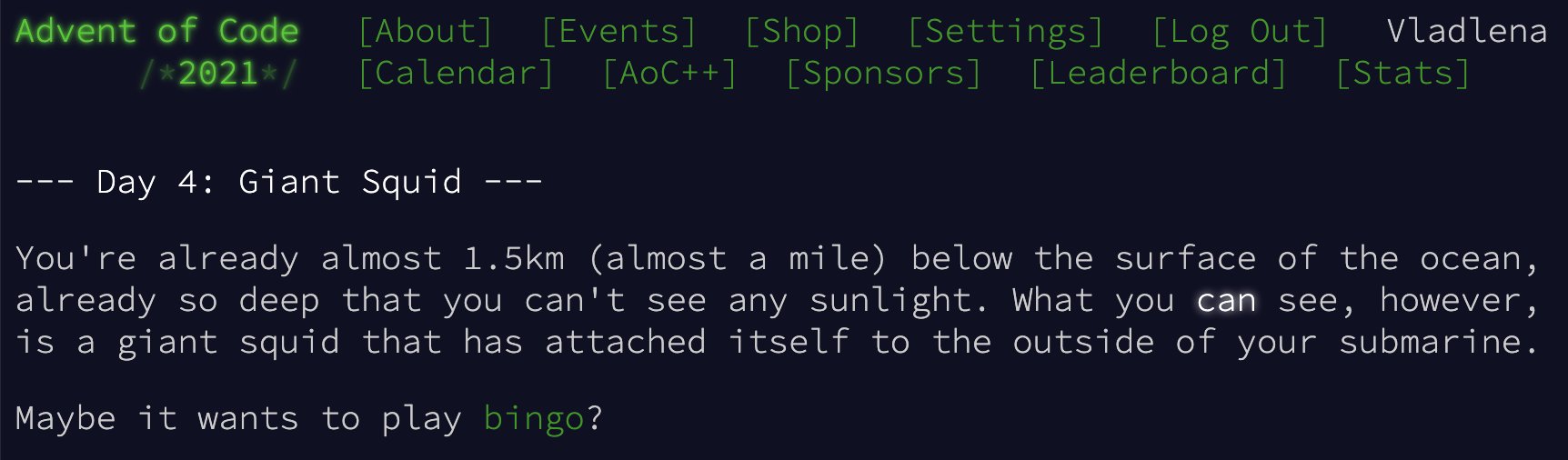Click the Log Out link
This screenshot has height=460, width=1568.
pos(1240,32)
